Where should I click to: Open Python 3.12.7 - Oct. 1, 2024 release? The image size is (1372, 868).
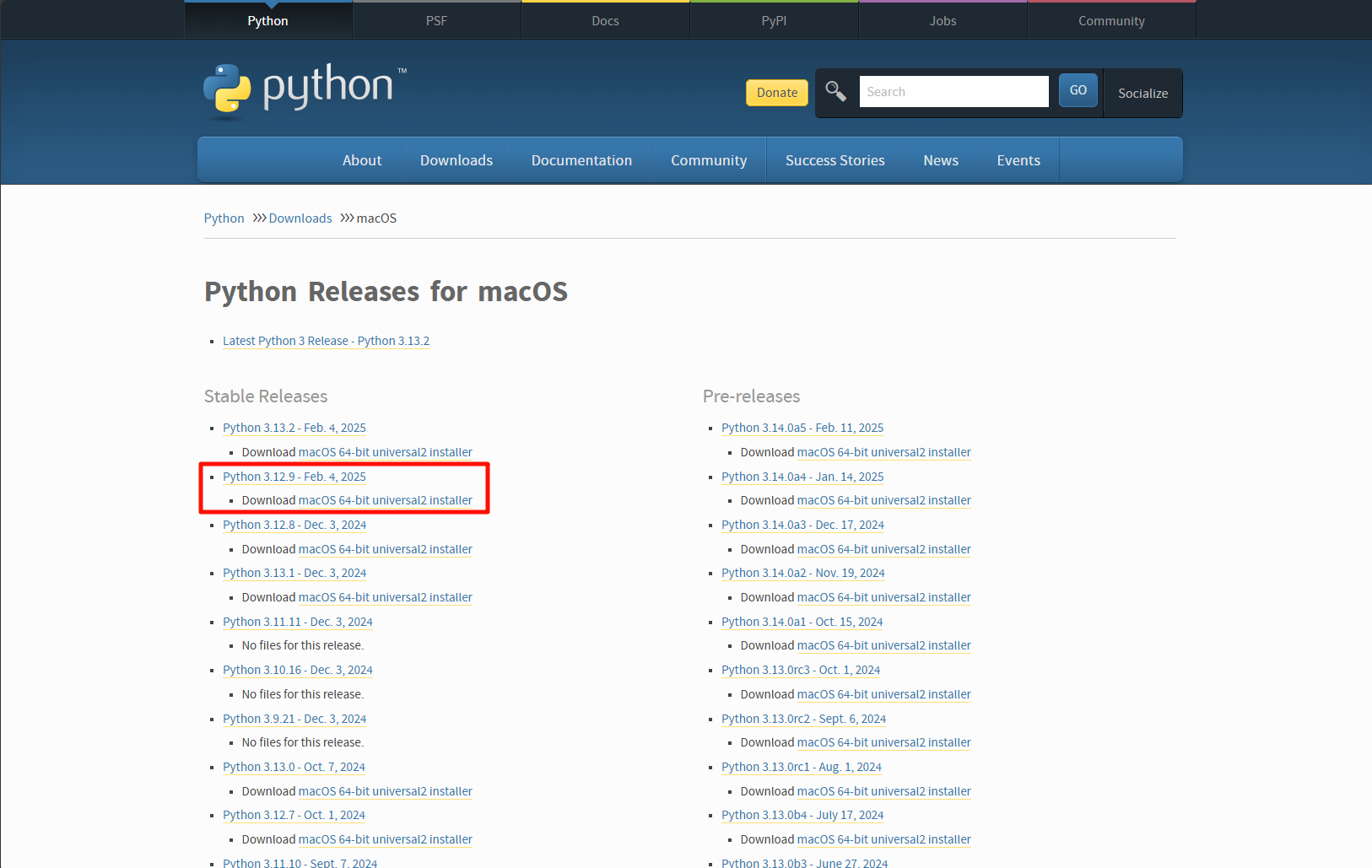[294, 815]
